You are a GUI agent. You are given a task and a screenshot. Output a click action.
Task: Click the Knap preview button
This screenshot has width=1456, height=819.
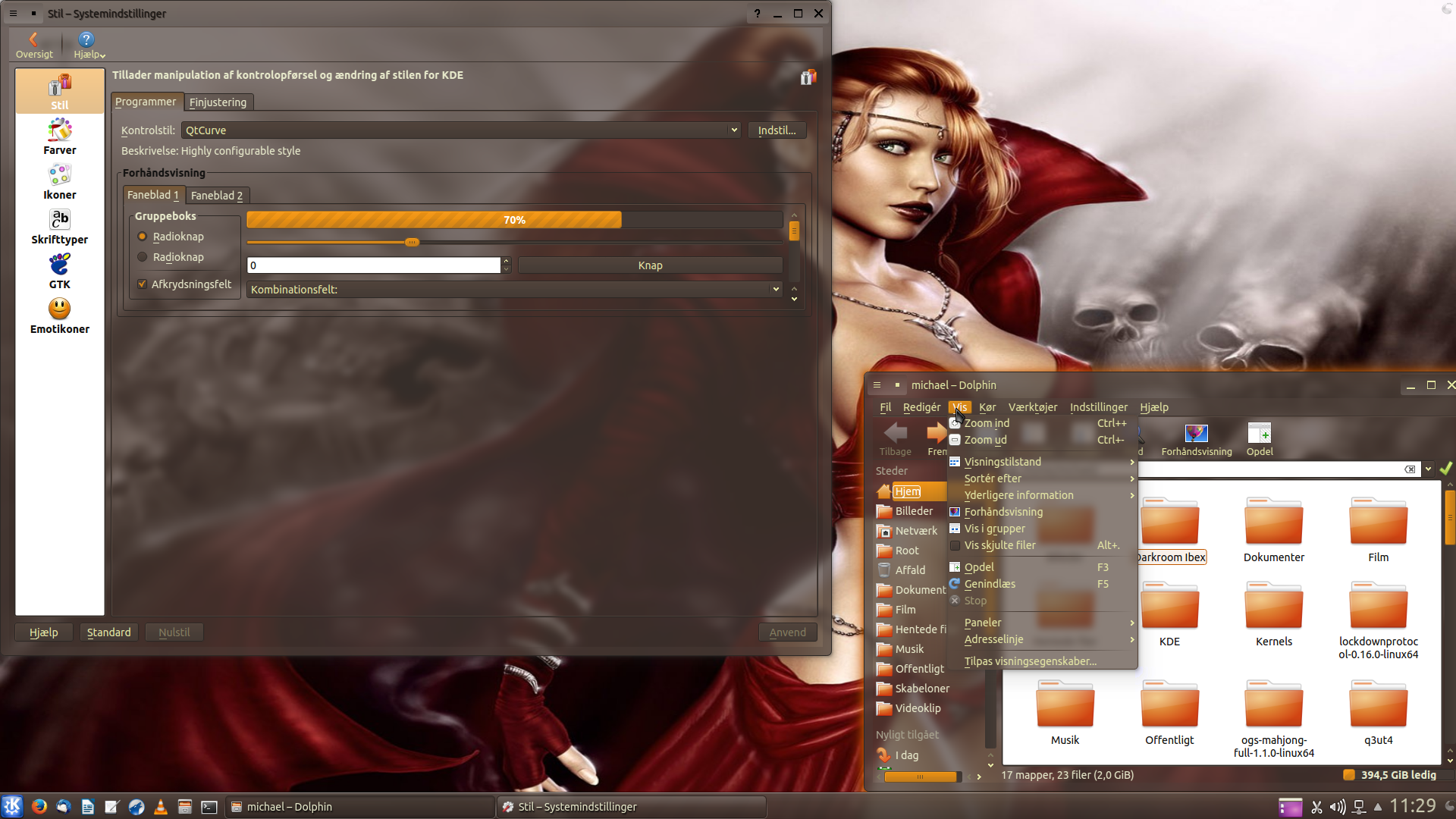[x=650, y=265]
